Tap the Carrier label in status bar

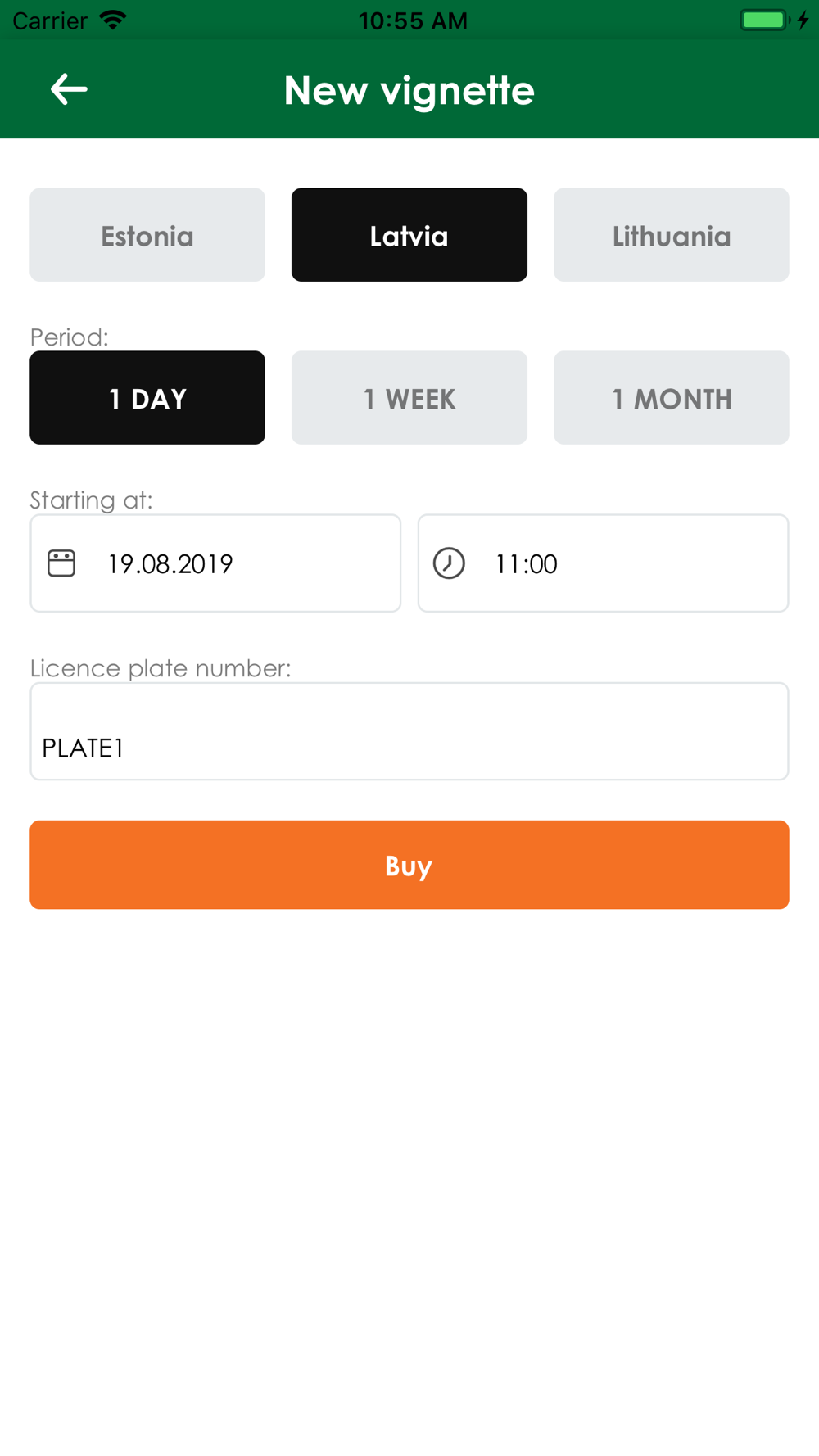[x=50, y=20]
